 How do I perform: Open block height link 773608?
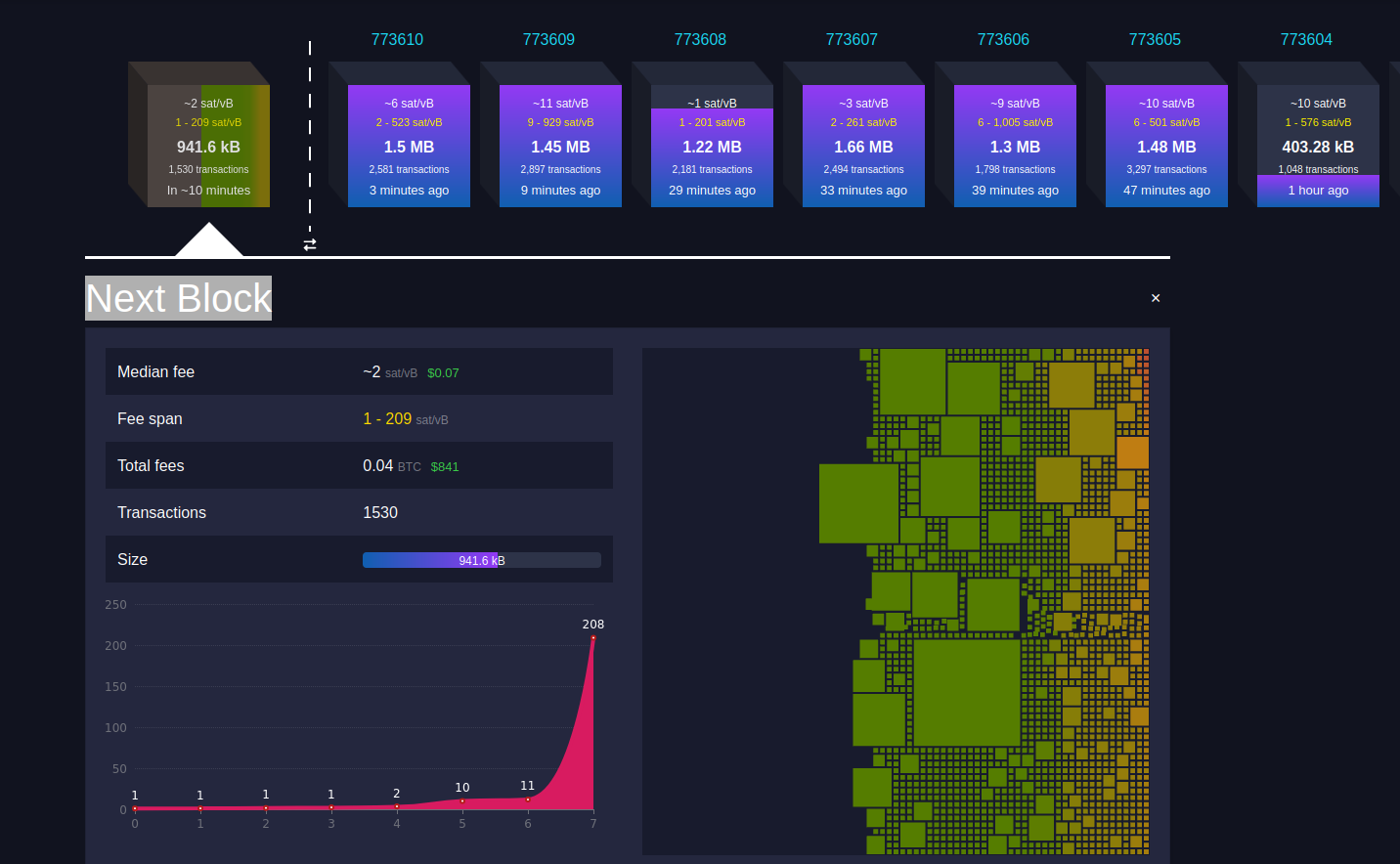[700, 39]
